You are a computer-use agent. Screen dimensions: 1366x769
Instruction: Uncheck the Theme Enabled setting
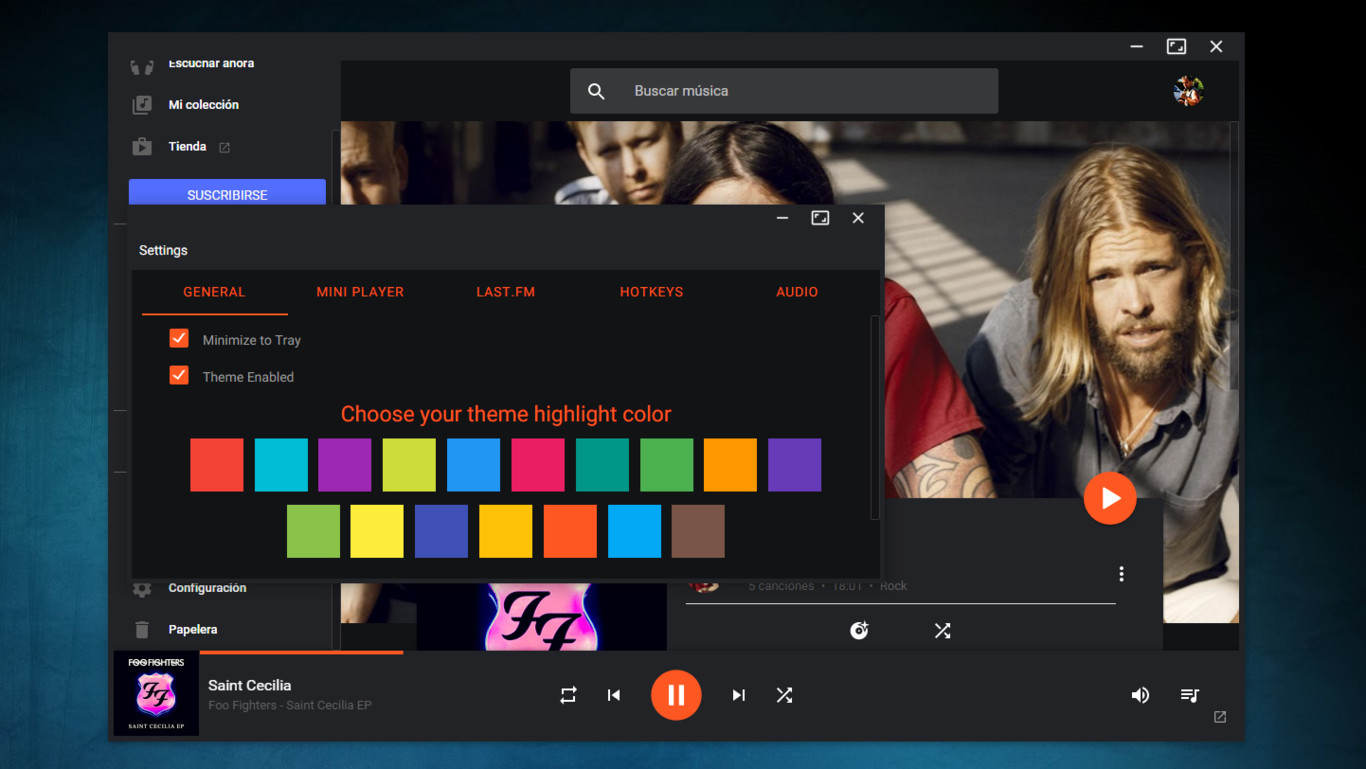click(179, 375)
